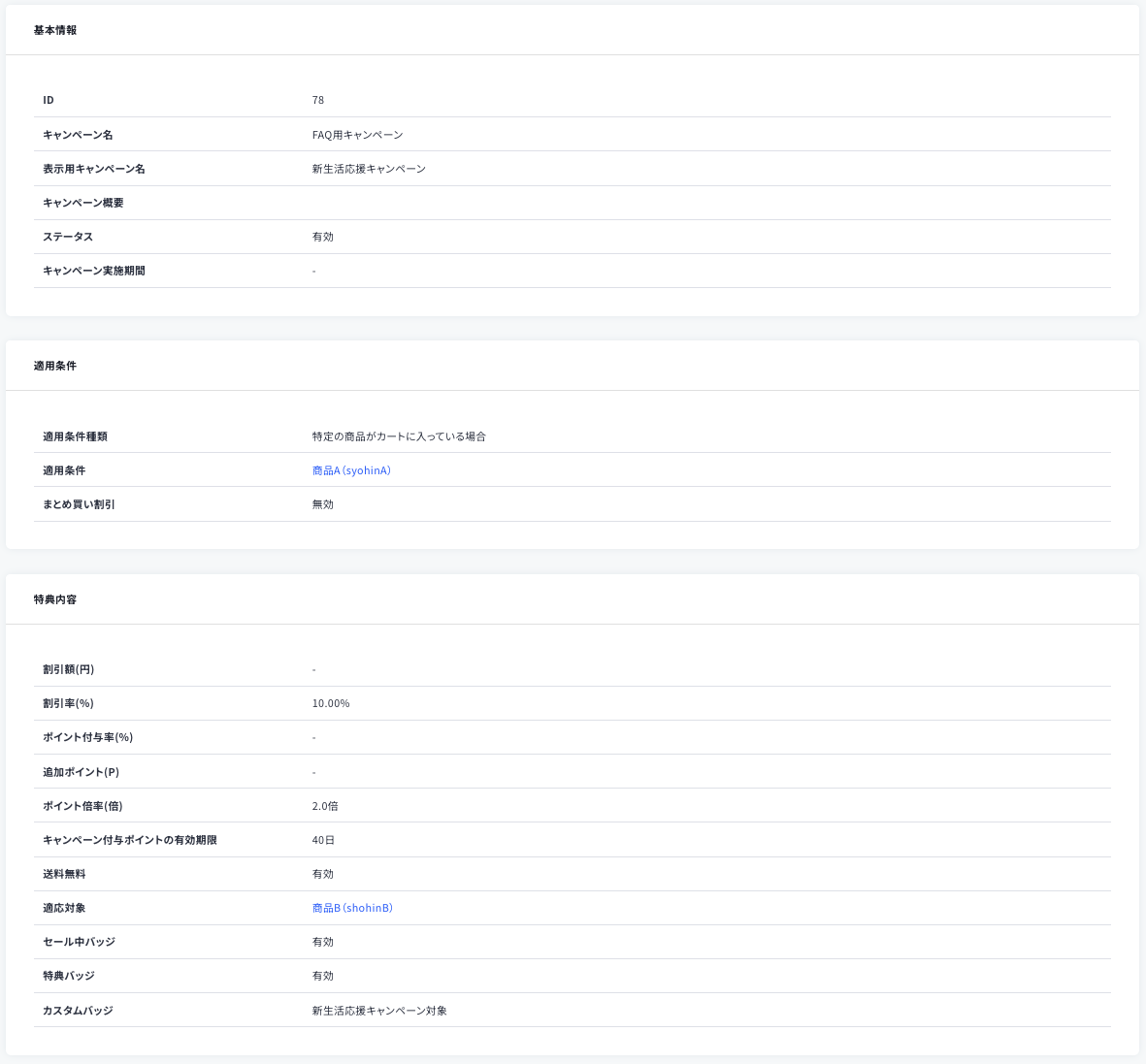The image size is (1146, 1064).
Task: Click the キャンペーン概要 label
Action: tap(83, 203)
